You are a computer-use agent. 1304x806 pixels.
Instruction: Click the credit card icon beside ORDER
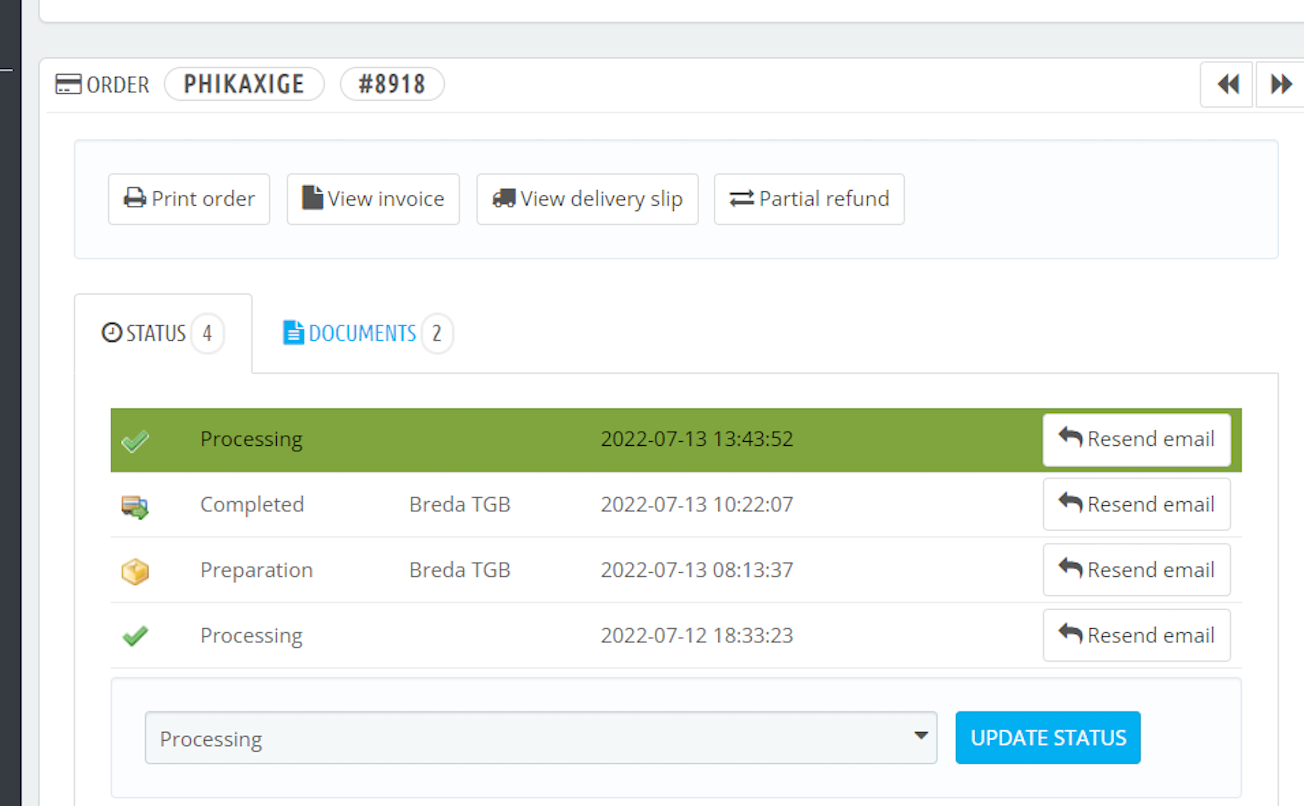coord(68,85)
